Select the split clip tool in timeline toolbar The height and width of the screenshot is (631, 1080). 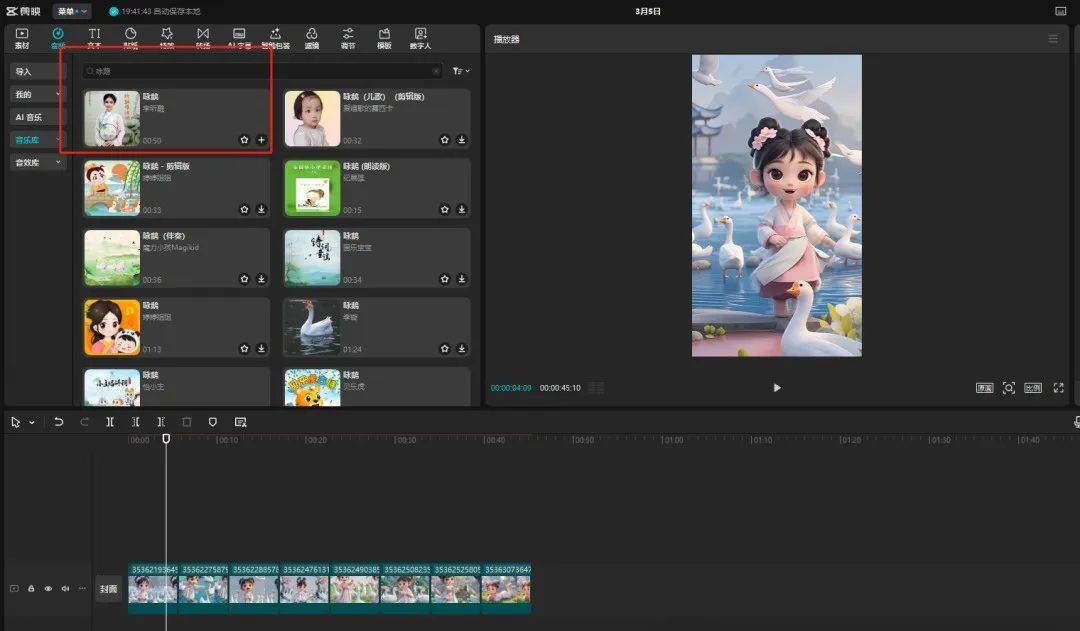point(110,422)
